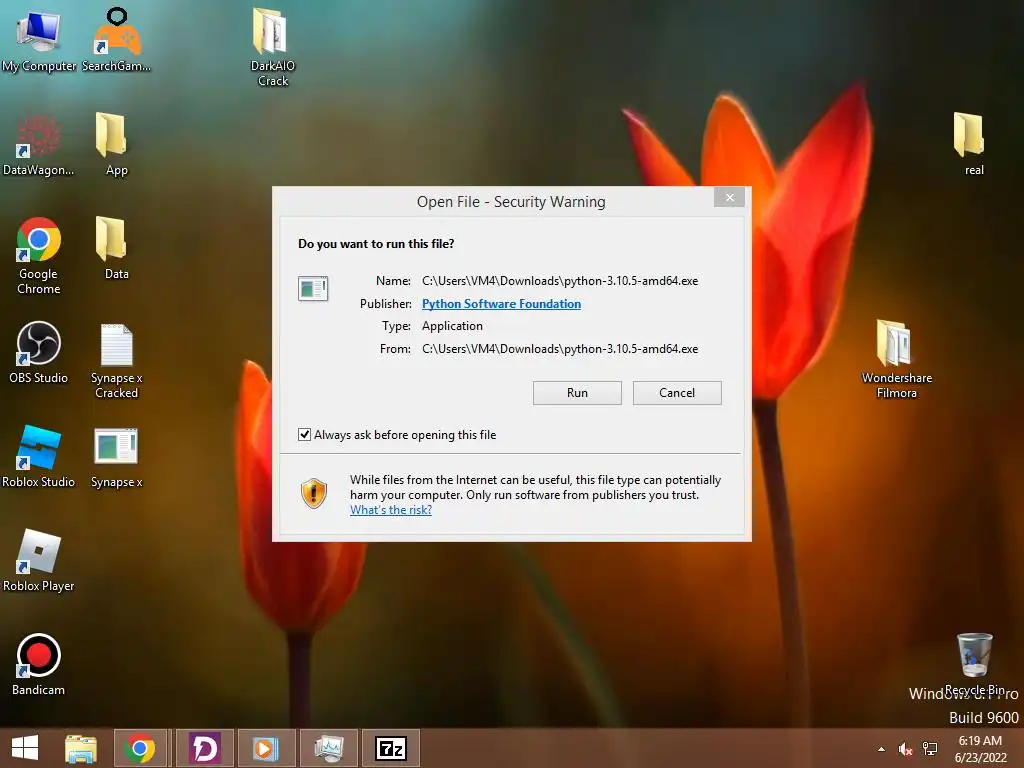The height and width of the screenshot is (768, 1024).
Task: Open the real folder on desktop
Action: 972,144
